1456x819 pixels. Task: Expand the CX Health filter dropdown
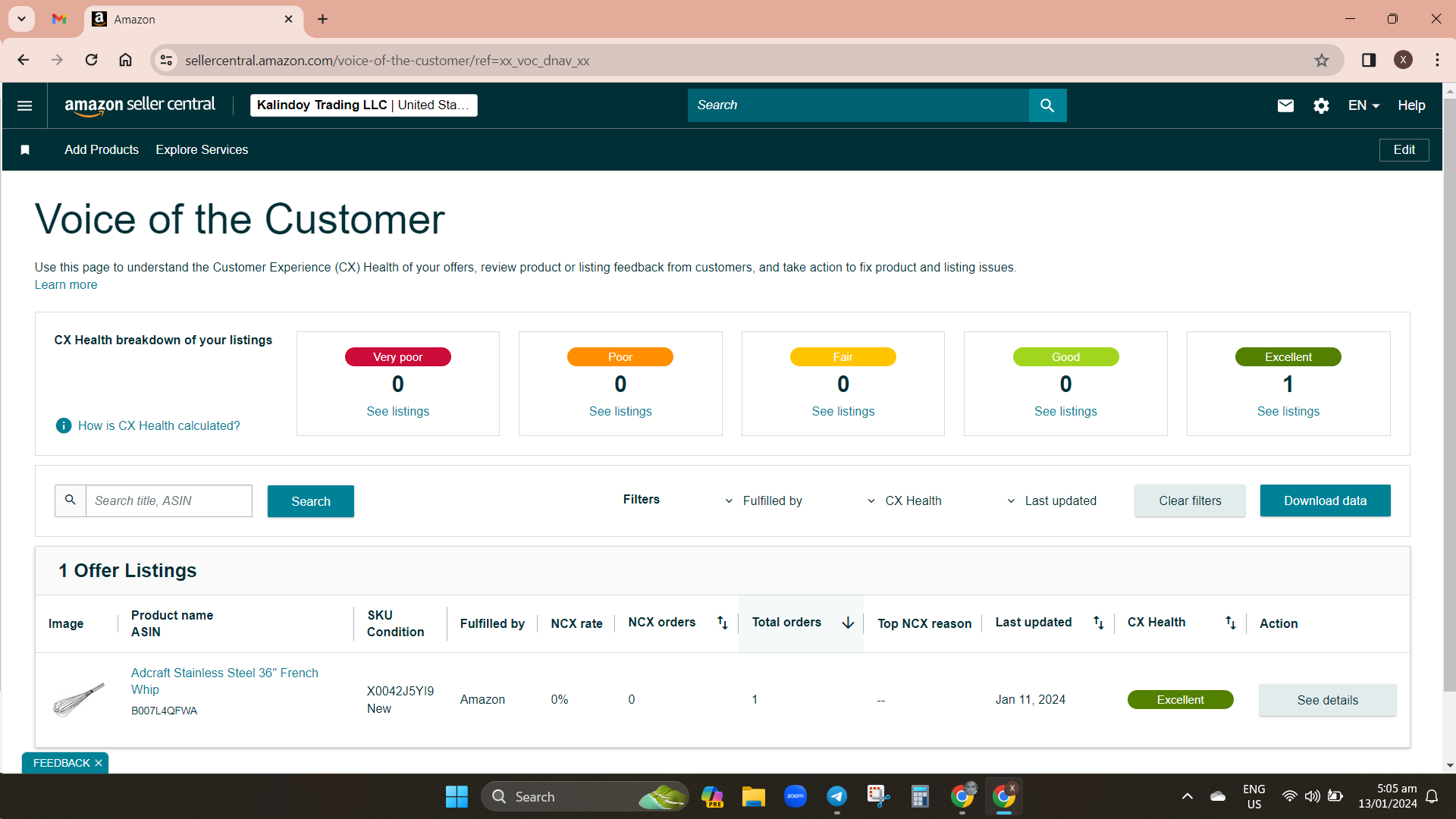click(904, 500)
